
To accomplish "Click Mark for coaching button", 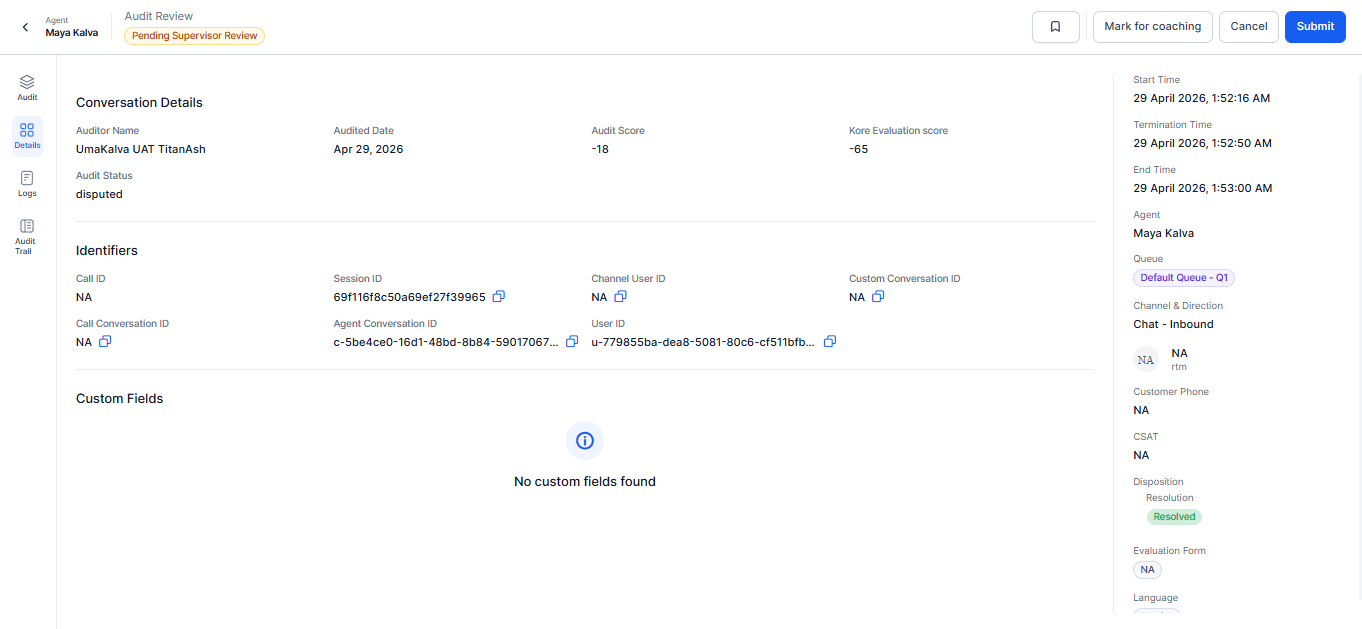I will (1153, 27).
